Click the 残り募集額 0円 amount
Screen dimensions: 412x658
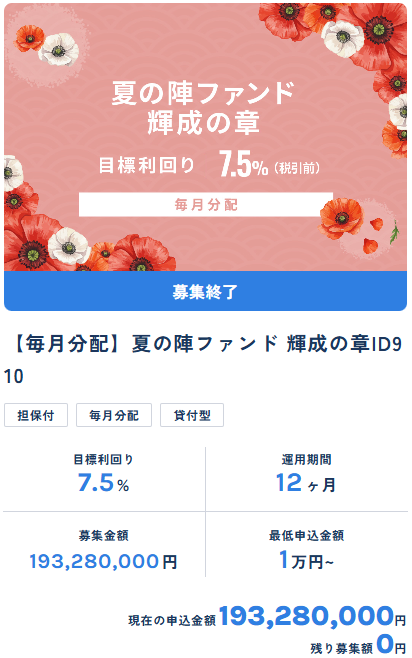tap(391, 644)
